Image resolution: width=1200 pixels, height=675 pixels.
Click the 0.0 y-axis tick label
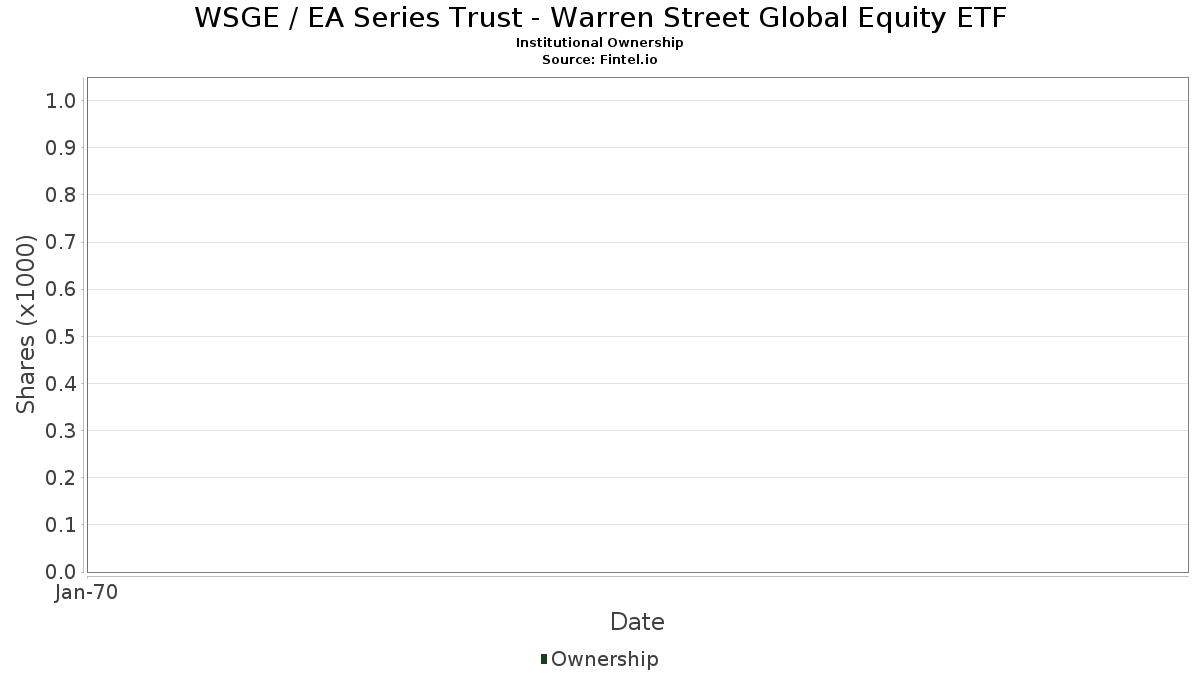pos(61,571)
